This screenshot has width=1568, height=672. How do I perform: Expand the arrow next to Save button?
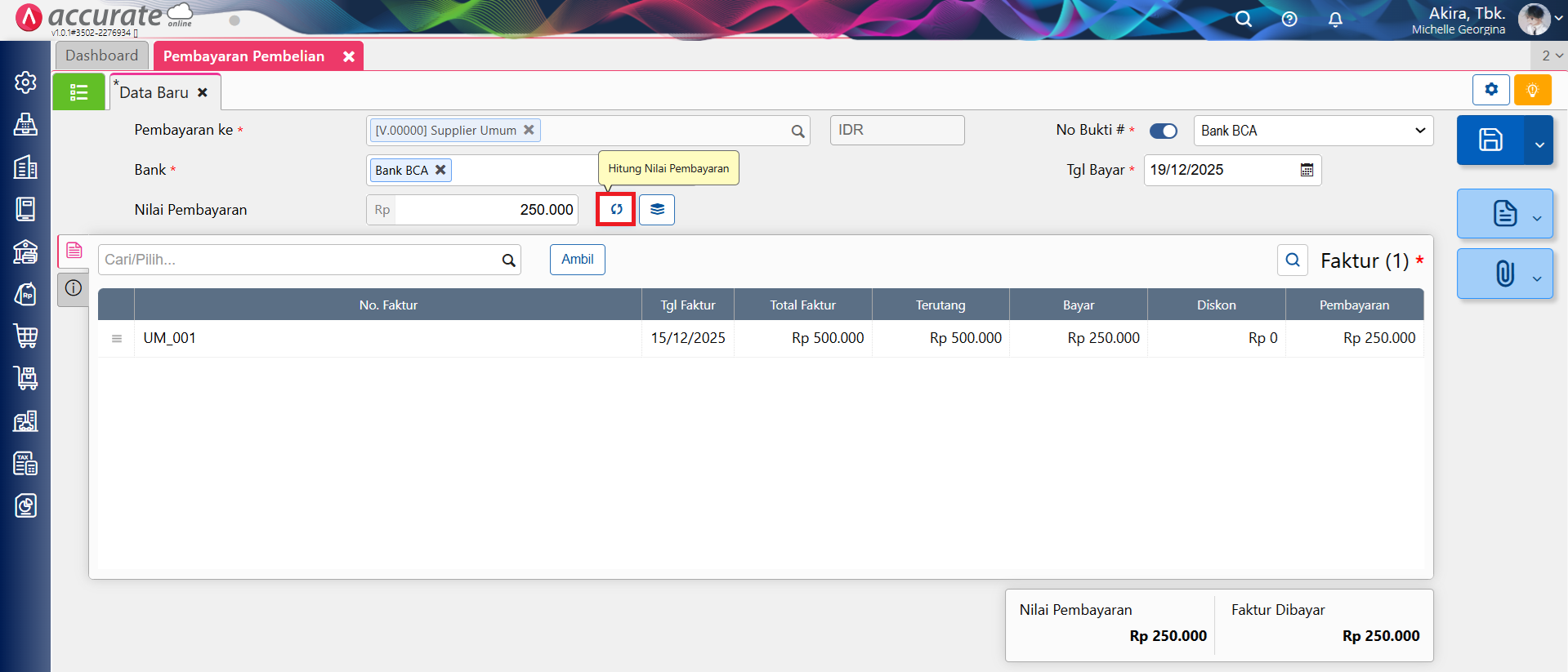pos(1539,145)
